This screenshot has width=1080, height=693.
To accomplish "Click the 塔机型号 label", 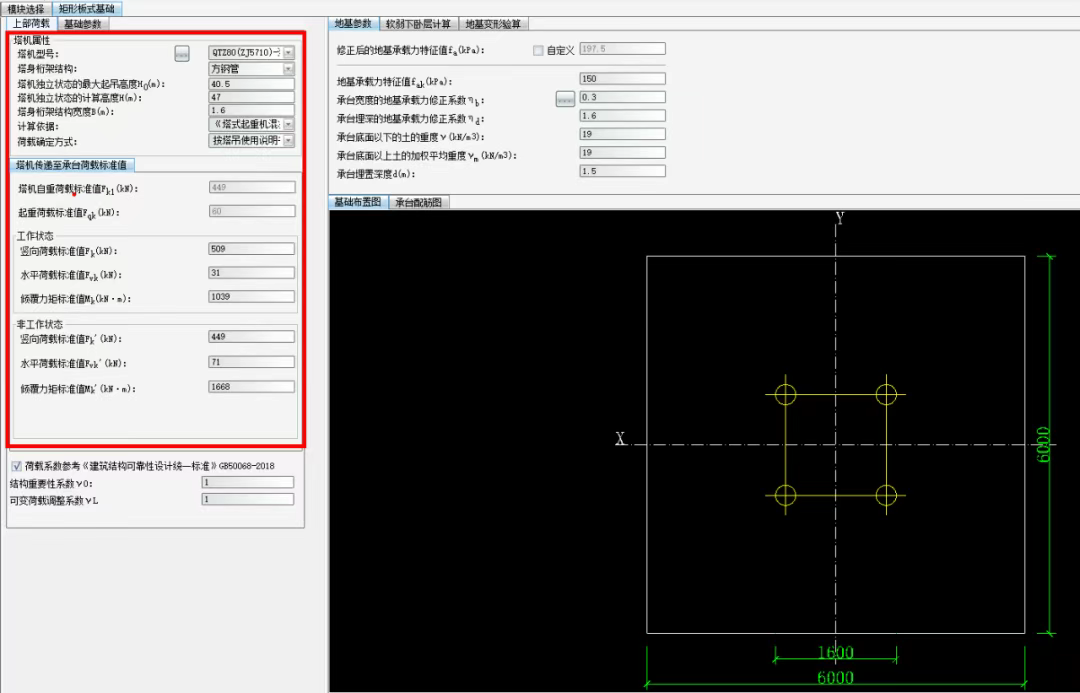I will (x=38, y=54).
